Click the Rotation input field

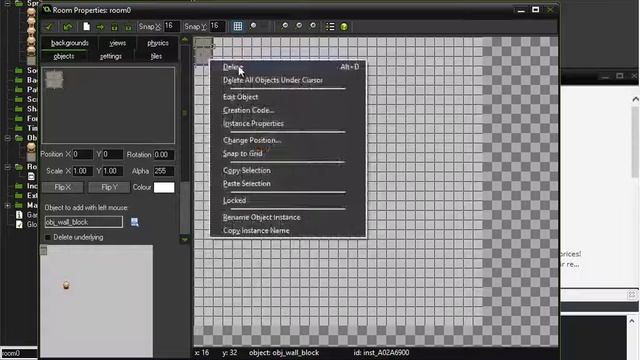[164, 155]
